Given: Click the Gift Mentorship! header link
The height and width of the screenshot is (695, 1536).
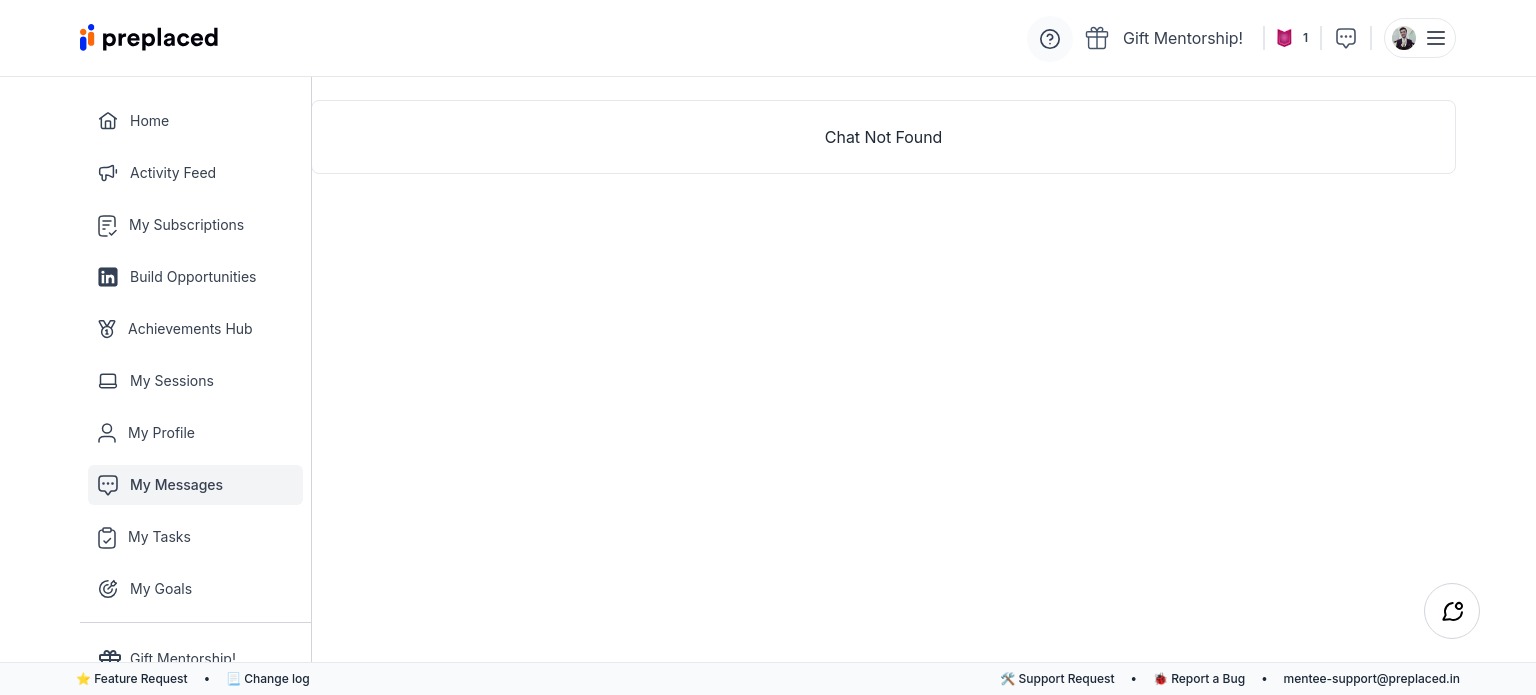Looking at the screenshot, I should [x=1182, y=38].
